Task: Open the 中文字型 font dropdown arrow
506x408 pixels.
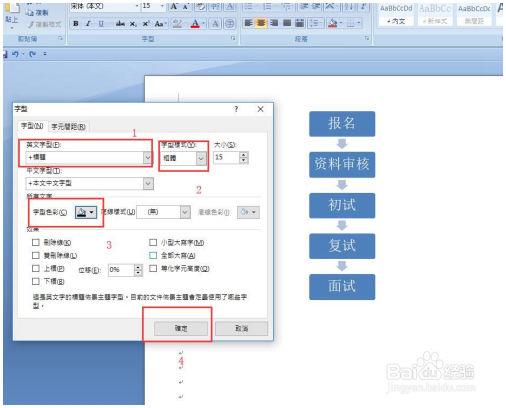Action: pos(148,183)
